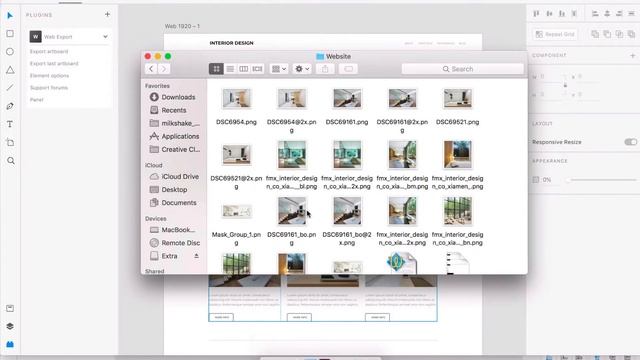This screenshot has width=640, height=360.
Task: Select the DSC69161_bo.png file
Action: [x=291, y=222]
